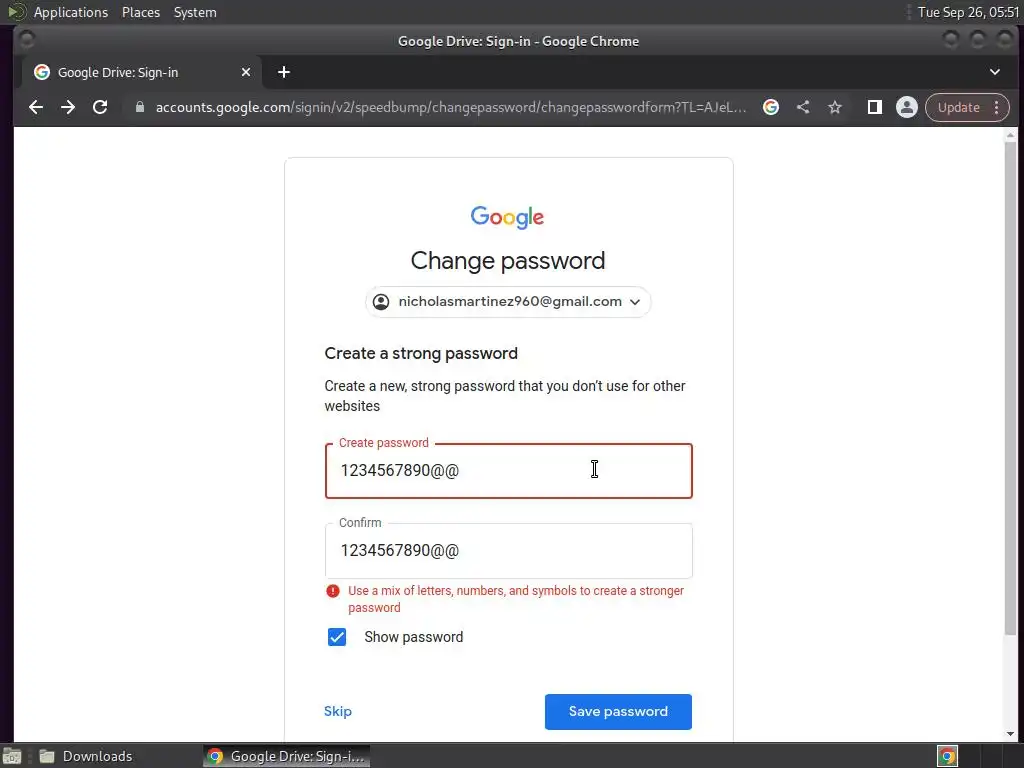
Task: Click show desktop icon in taskbar
Action: pyautogui.click(x=12, y=756)
